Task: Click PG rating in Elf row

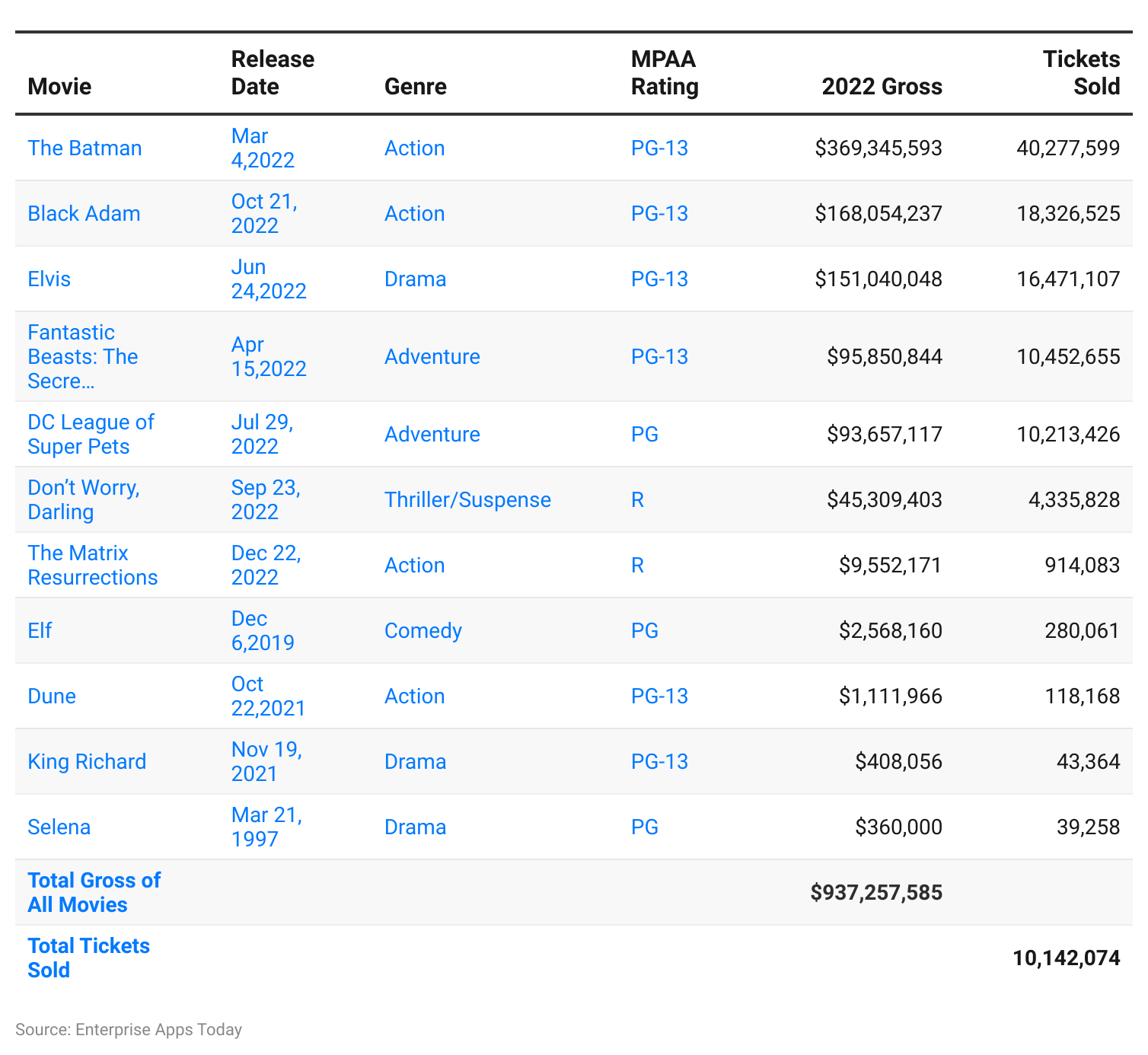Action: (x=645, y=630)
